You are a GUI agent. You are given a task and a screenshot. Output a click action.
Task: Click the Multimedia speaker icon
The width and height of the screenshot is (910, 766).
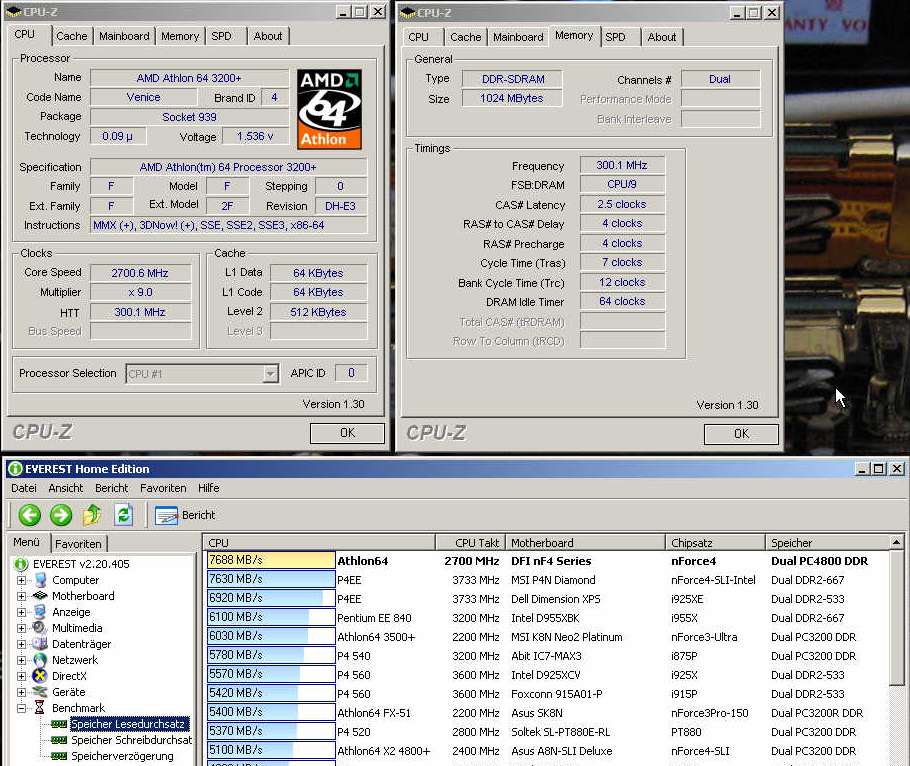pyautogui.click(x=39, y=627)
